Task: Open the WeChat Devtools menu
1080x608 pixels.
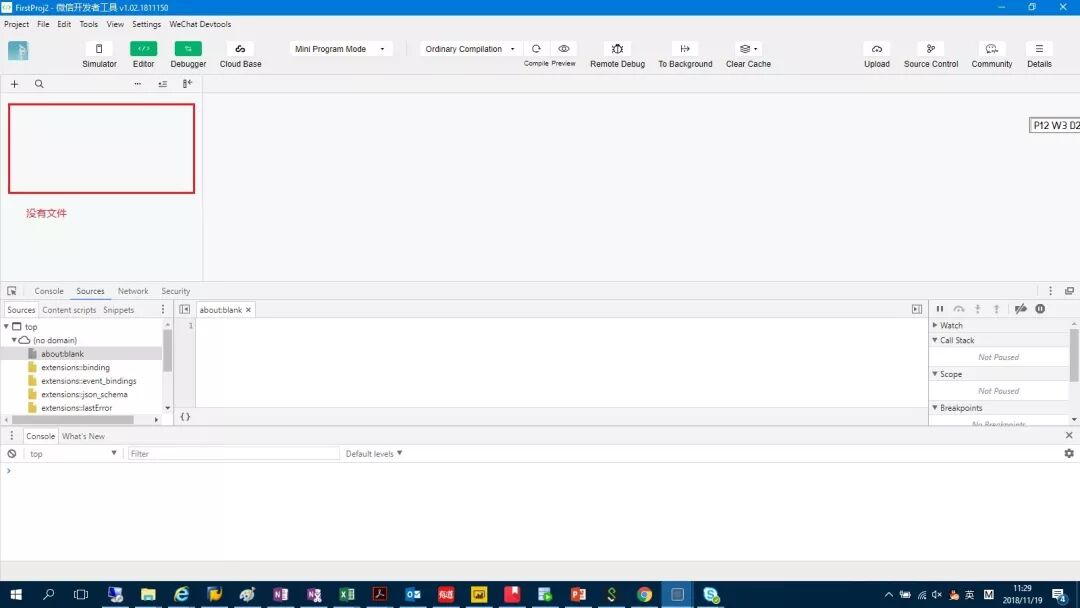Action: 200,24
